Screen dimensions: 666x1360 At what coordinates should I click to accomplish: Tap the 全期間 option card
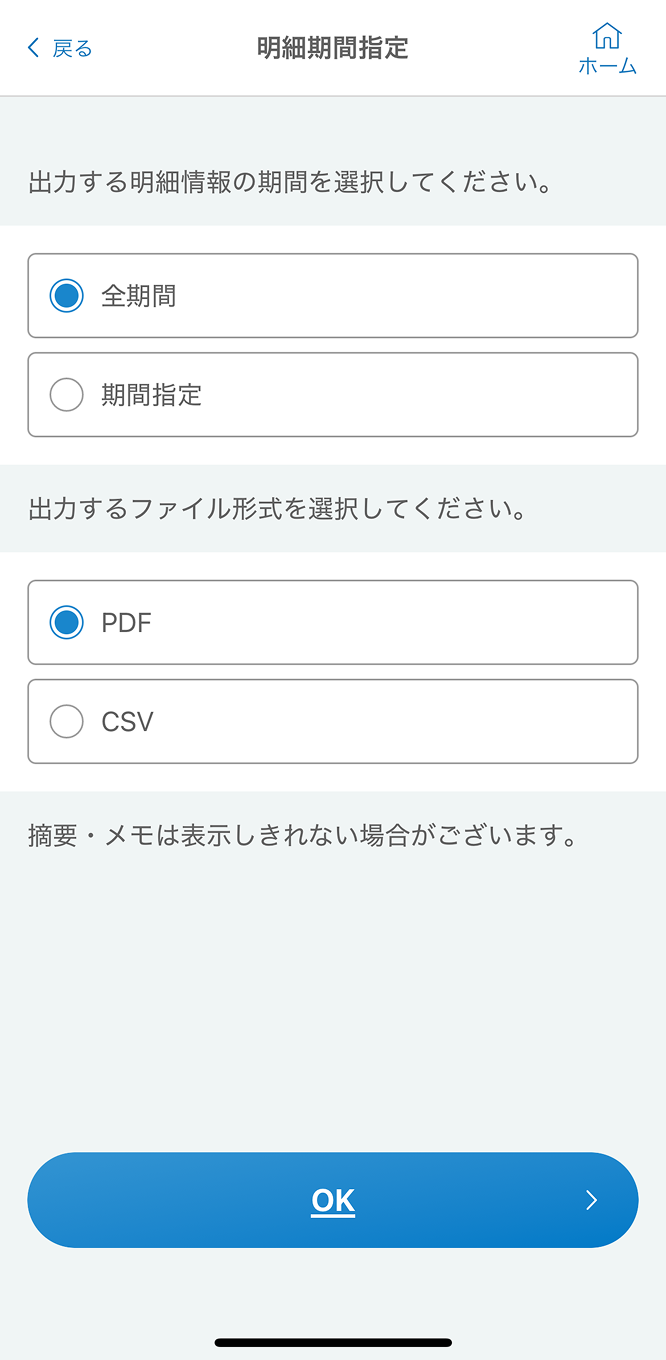click(333, 295)
